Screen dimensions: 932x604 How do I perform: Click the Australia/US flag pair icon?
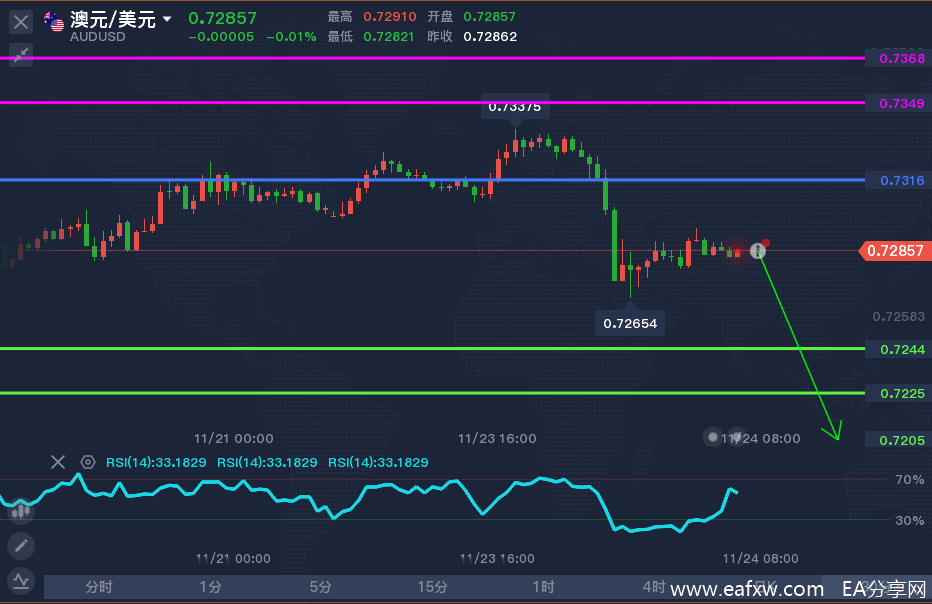coord(56,22)
